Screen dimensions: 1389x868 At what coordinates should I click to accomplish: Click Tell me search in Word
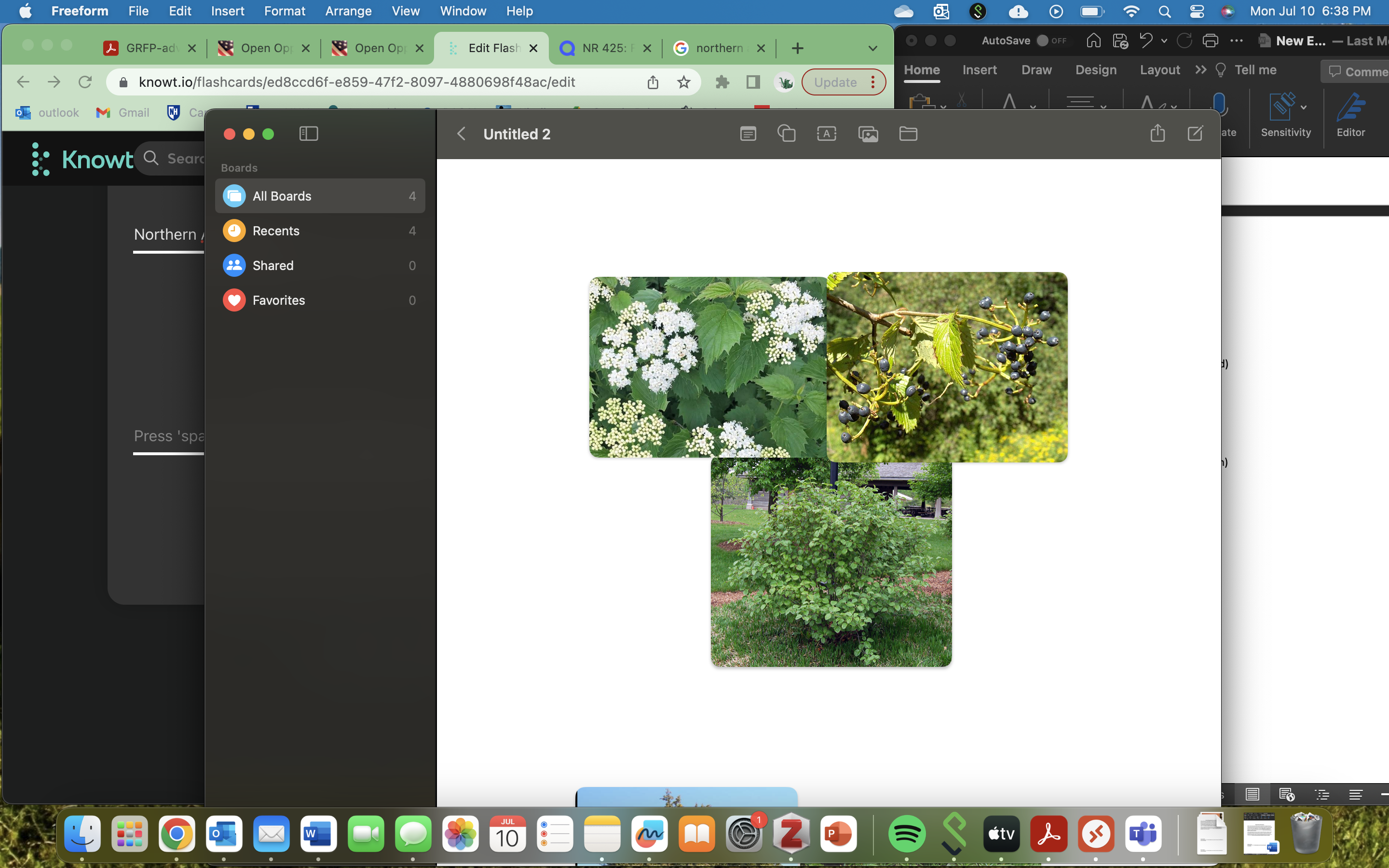click(1246, 70)
